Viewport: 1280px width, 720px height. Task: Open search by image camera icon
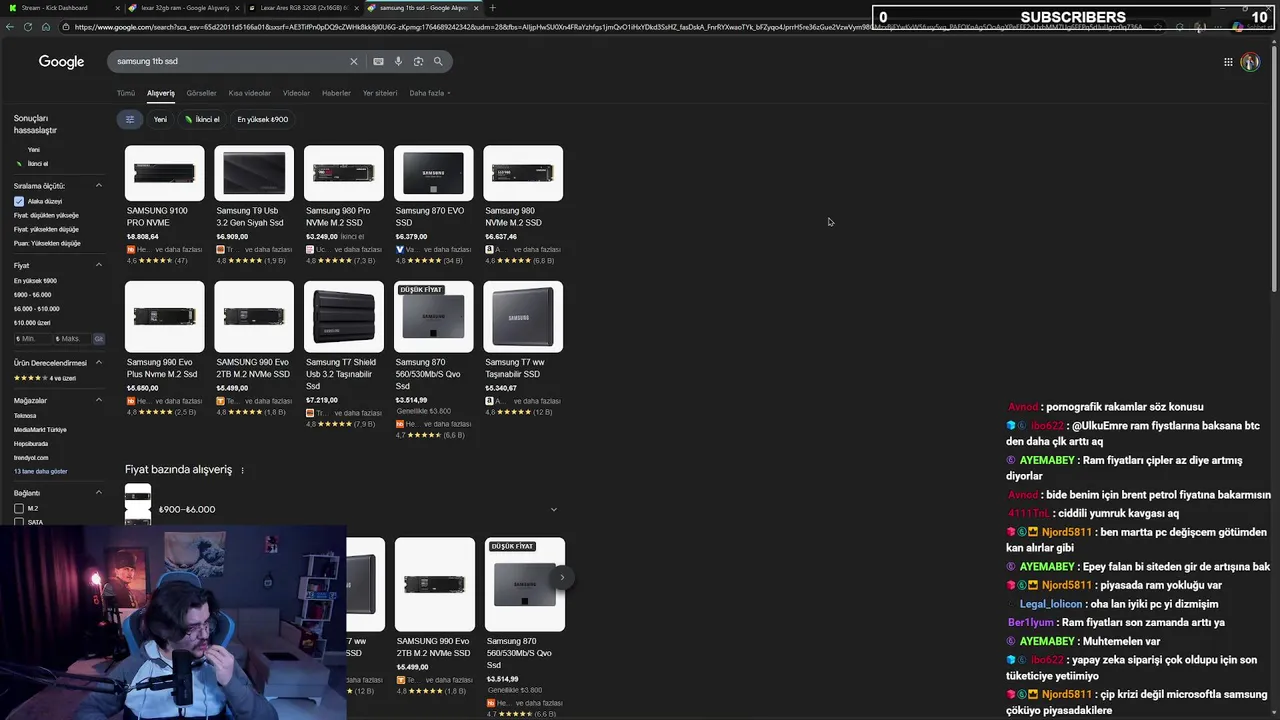tap(418, 61)
